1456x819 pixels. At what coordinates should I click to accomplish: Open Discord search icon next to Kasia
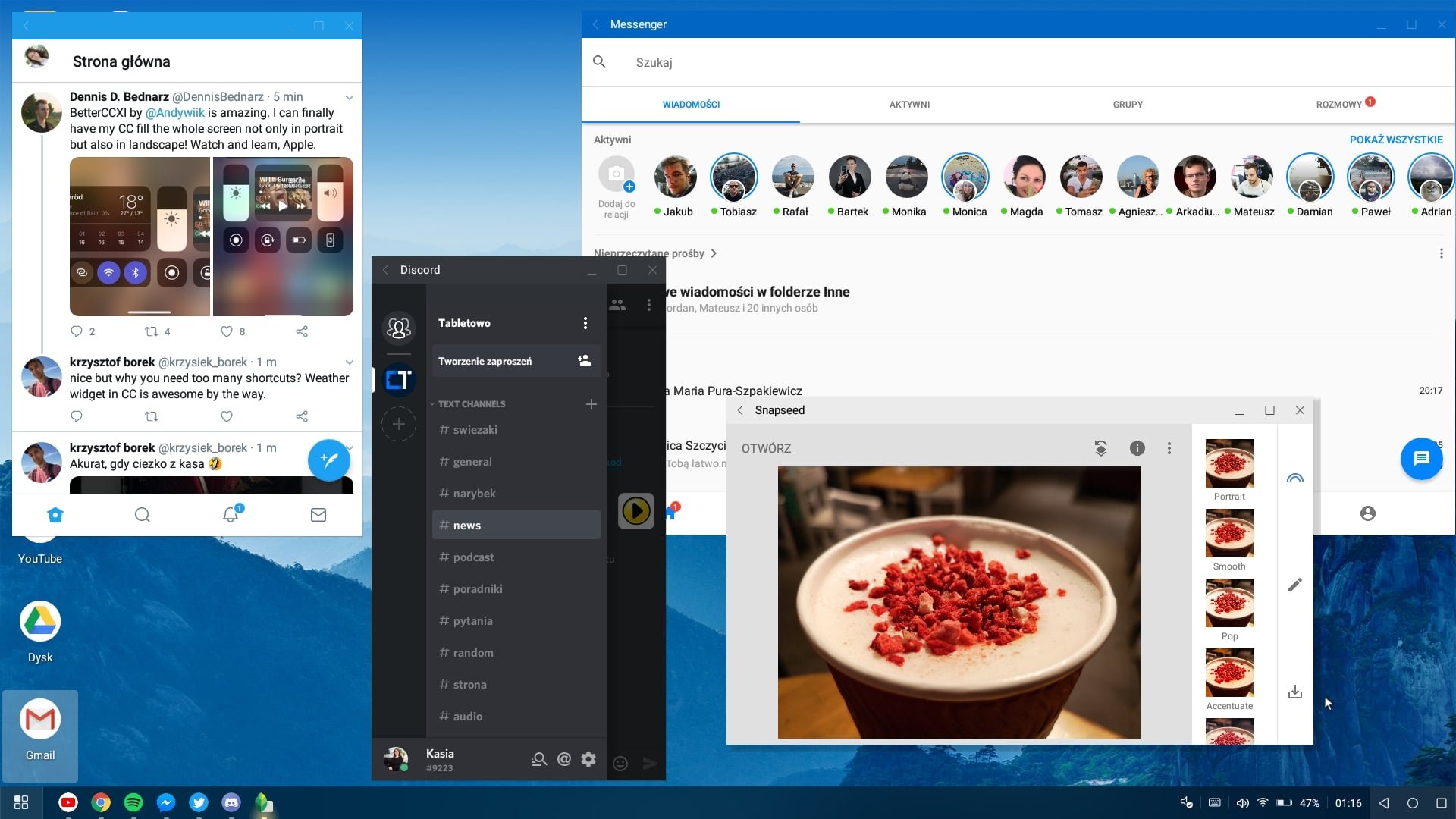click(539, 759)
